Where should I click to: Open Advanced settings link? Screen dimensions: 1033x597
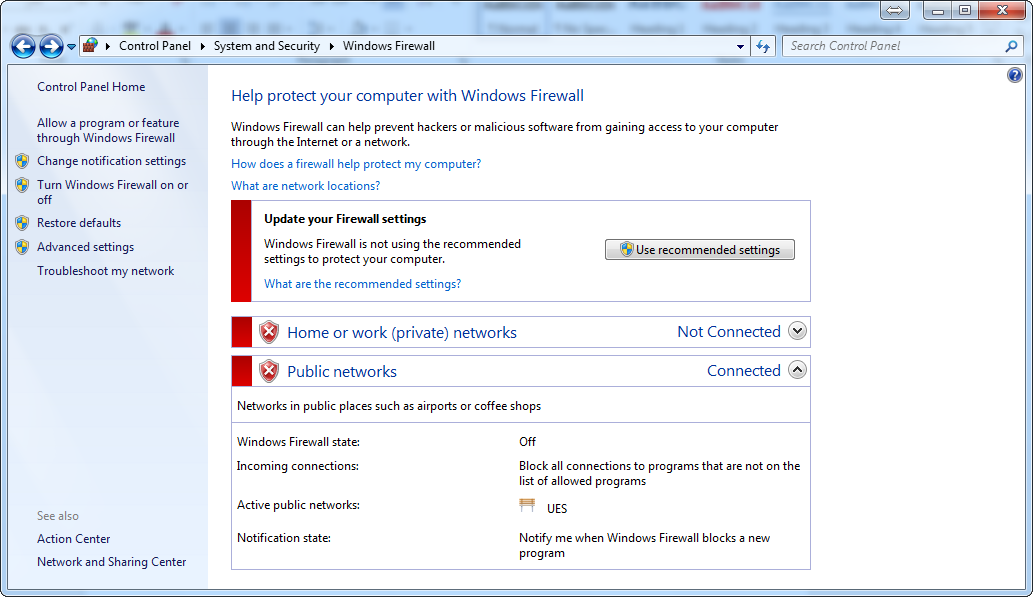[x=86, y=247]
